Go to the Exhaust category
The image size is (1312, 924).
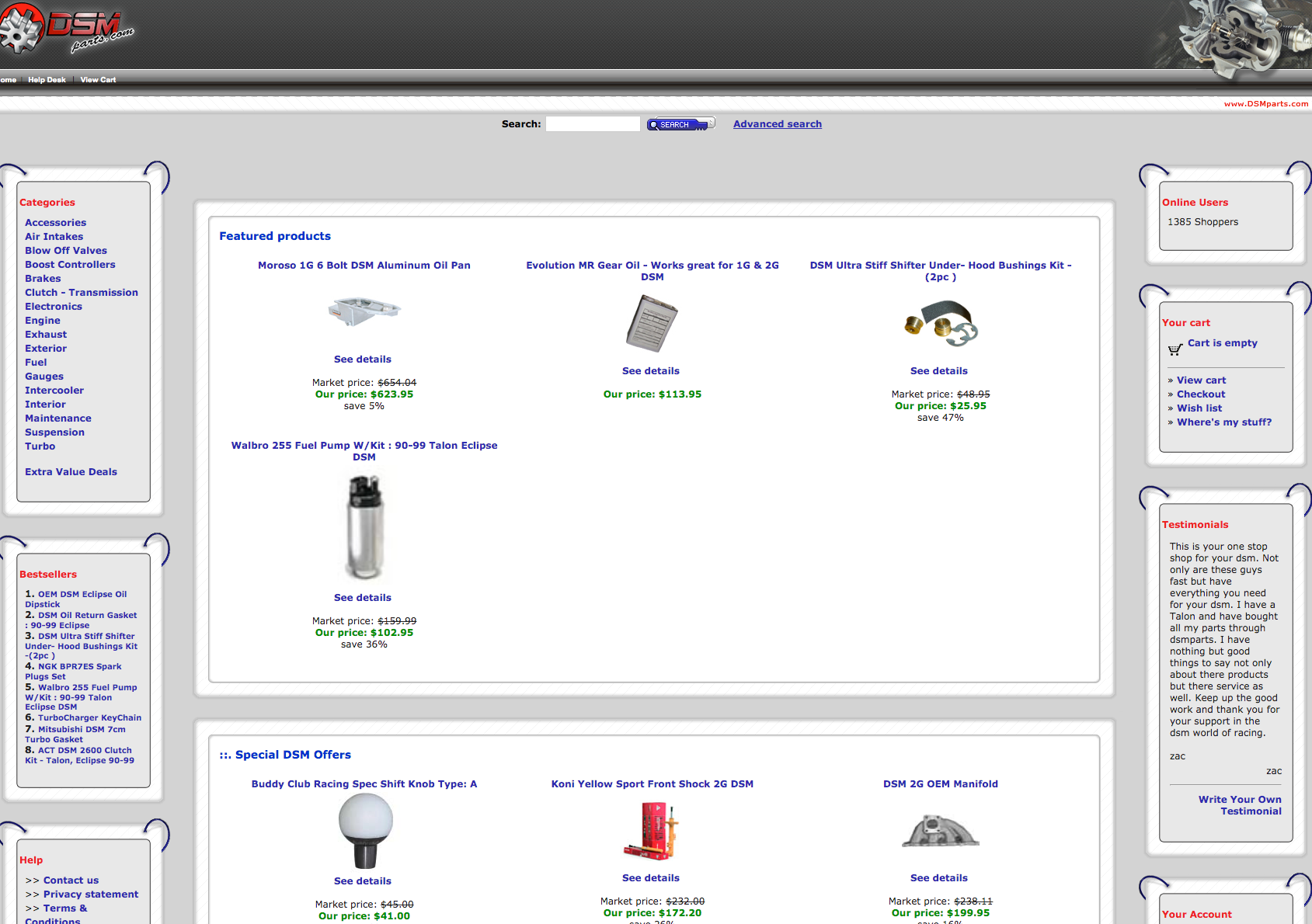click(x=46, y=335)
